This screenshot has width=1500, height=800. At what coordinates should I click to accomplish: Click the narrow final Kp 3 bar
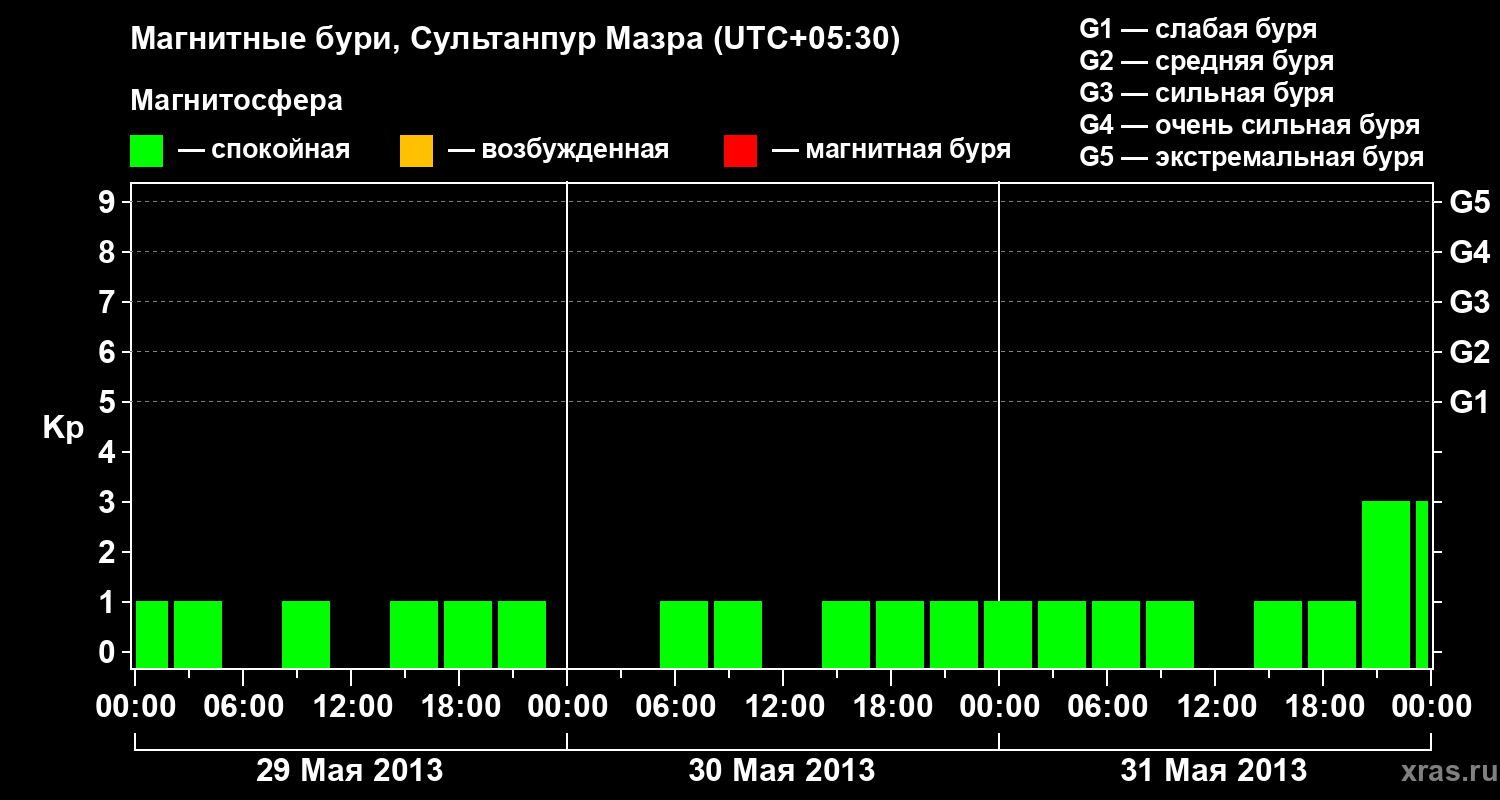pos(1422,584)
